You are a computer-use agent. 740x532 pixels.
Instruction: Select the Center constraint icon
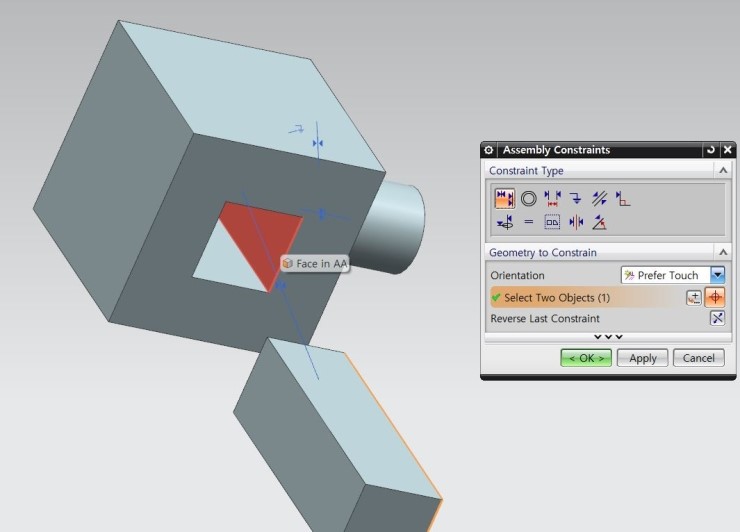(576, 222)
